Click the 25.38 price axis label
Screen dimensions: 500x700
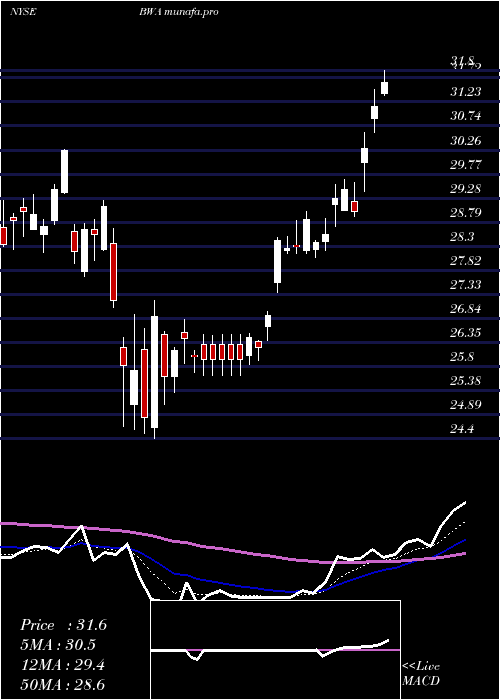[x=466, y=381]
